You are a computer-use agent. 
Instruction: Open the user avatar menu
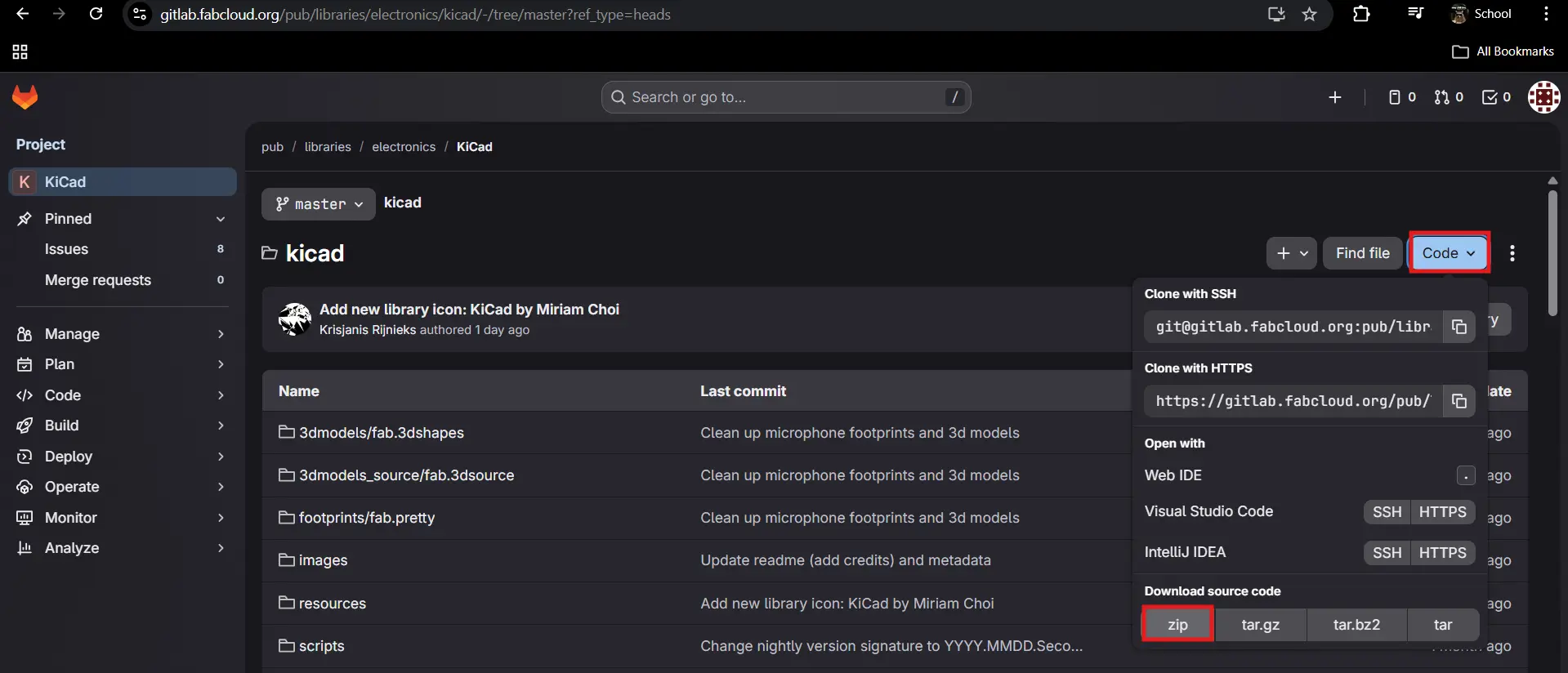1543,97
